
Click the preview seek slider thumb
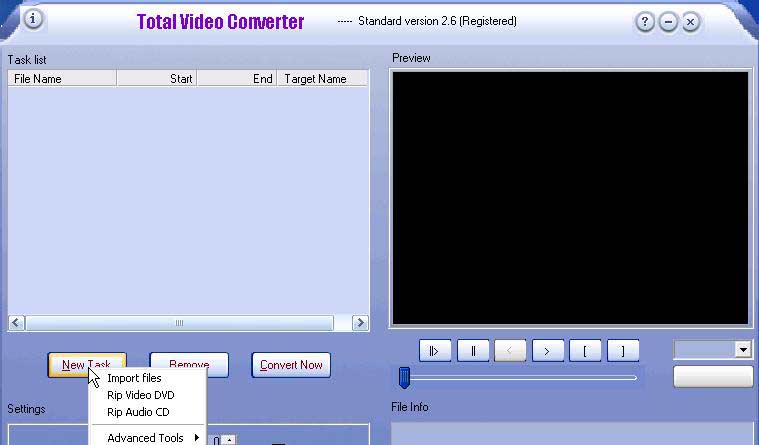[x=404, y=377]
